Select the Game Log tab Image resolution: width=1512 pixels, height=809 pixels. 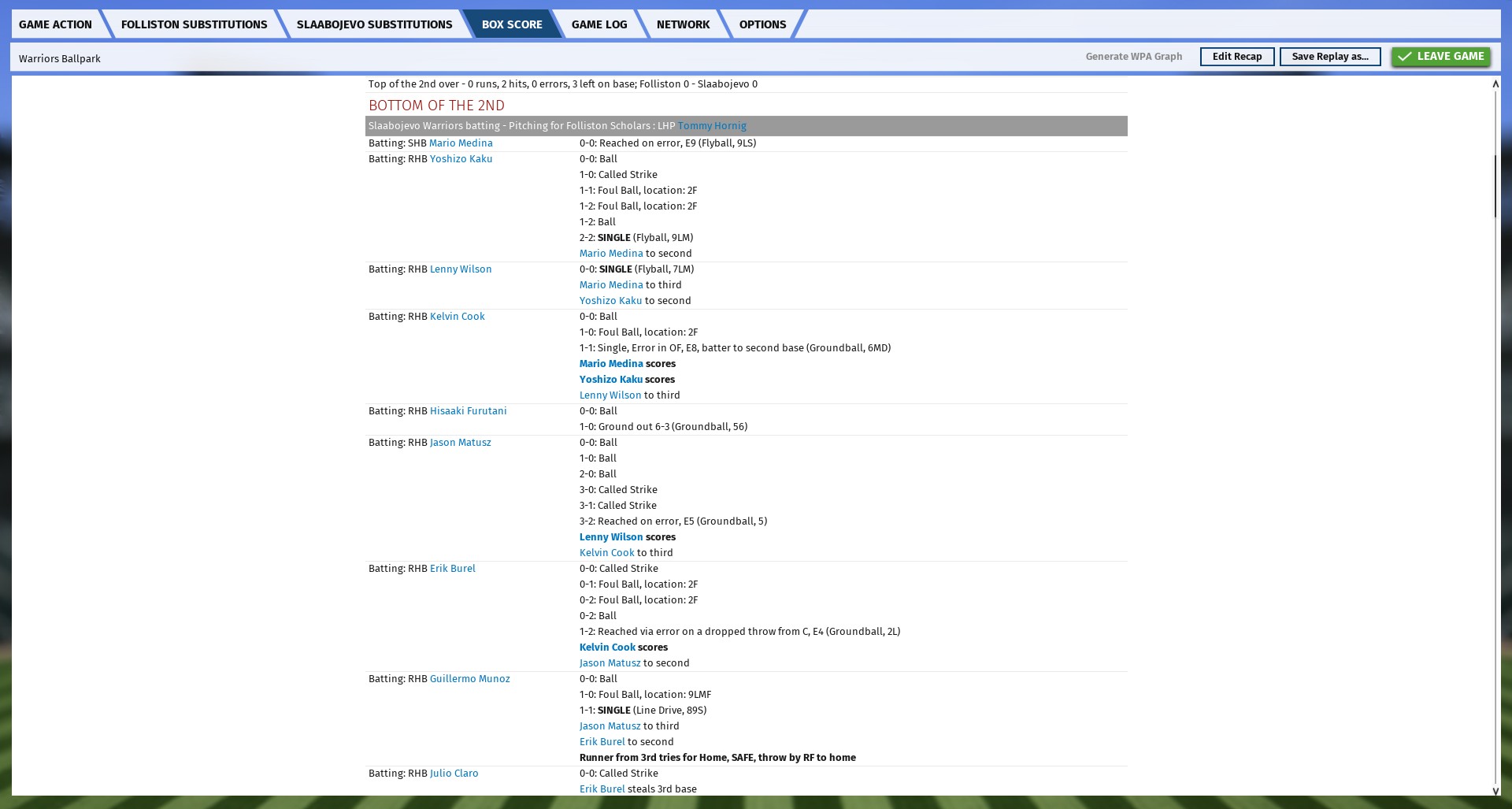(598, 24)
